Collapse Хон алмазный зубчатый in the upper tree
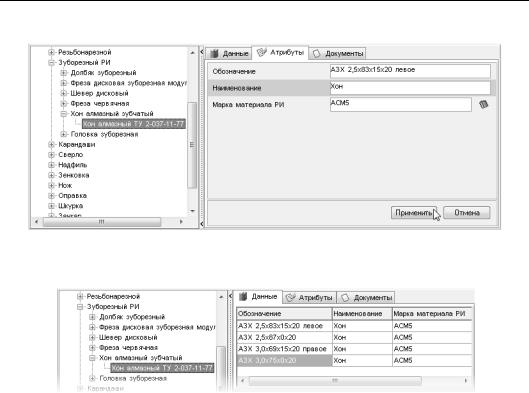Screen dimensions: 529x393 [63, 114]
